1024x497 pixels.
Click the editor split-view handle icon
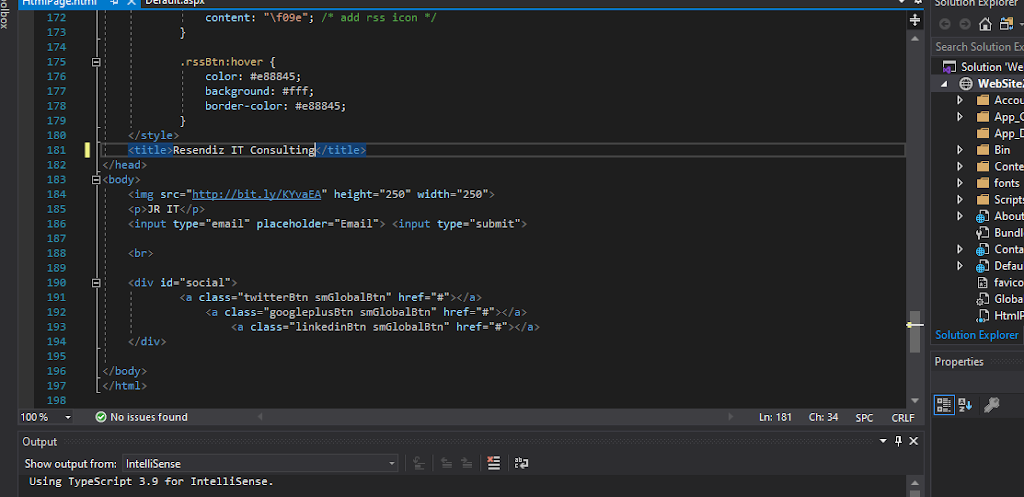point(915,20)
